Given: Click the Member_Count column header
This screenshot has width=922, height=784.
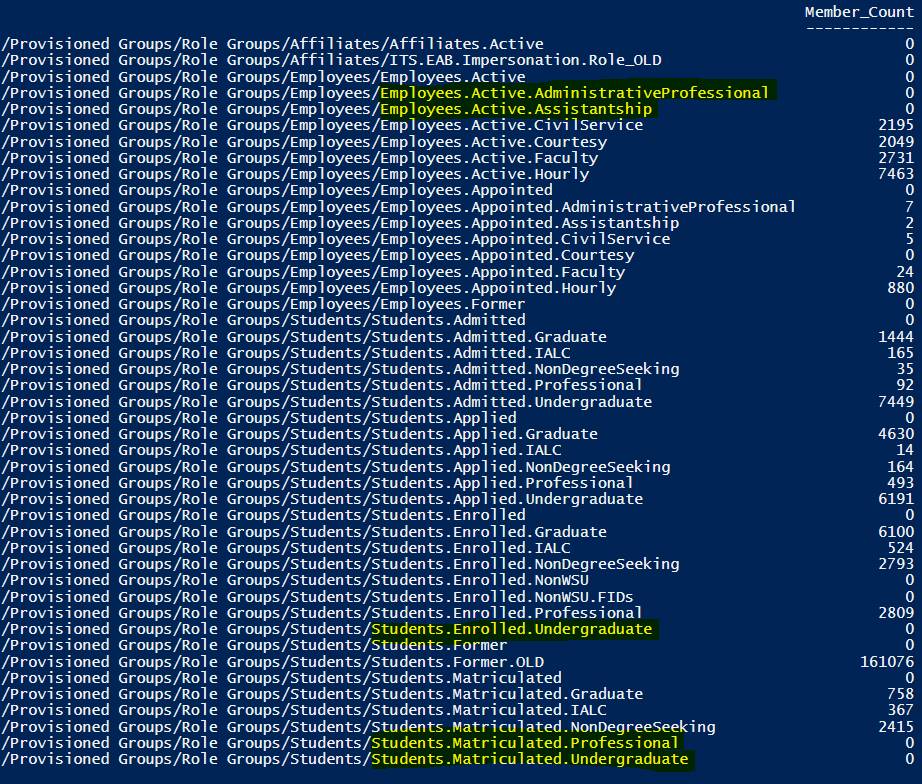Looking at the screenshot, I should pos(859,12).
